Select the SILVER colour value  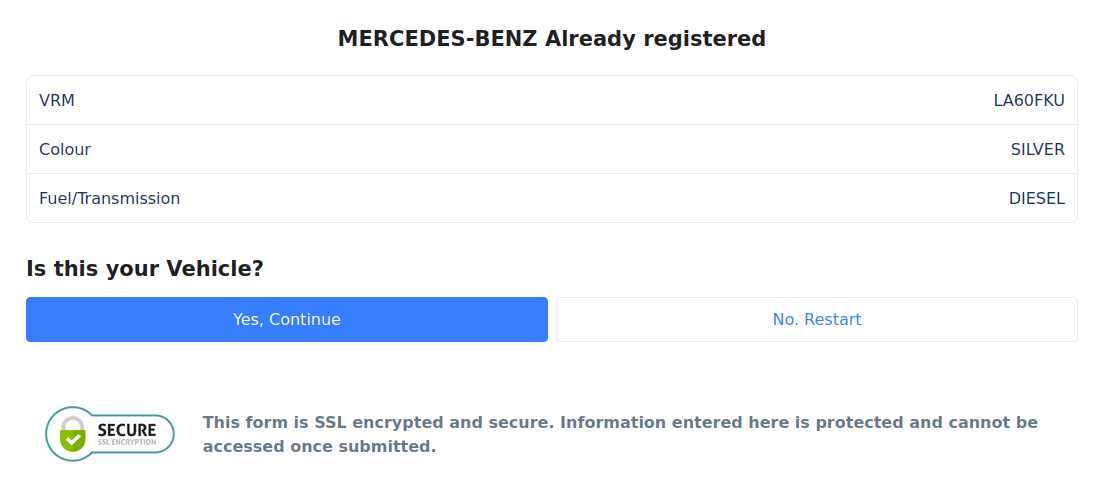[1038, 150]
